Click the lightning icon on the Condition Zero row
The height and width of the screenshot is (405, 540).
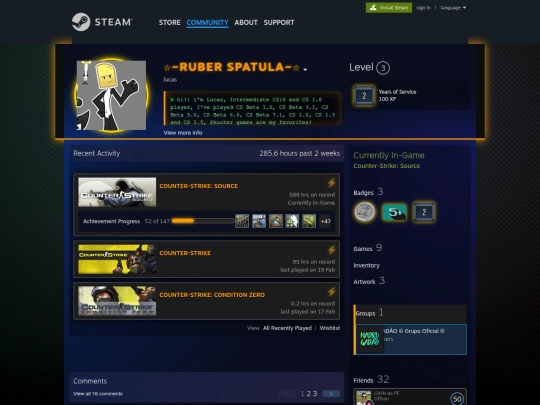point(331,292)
